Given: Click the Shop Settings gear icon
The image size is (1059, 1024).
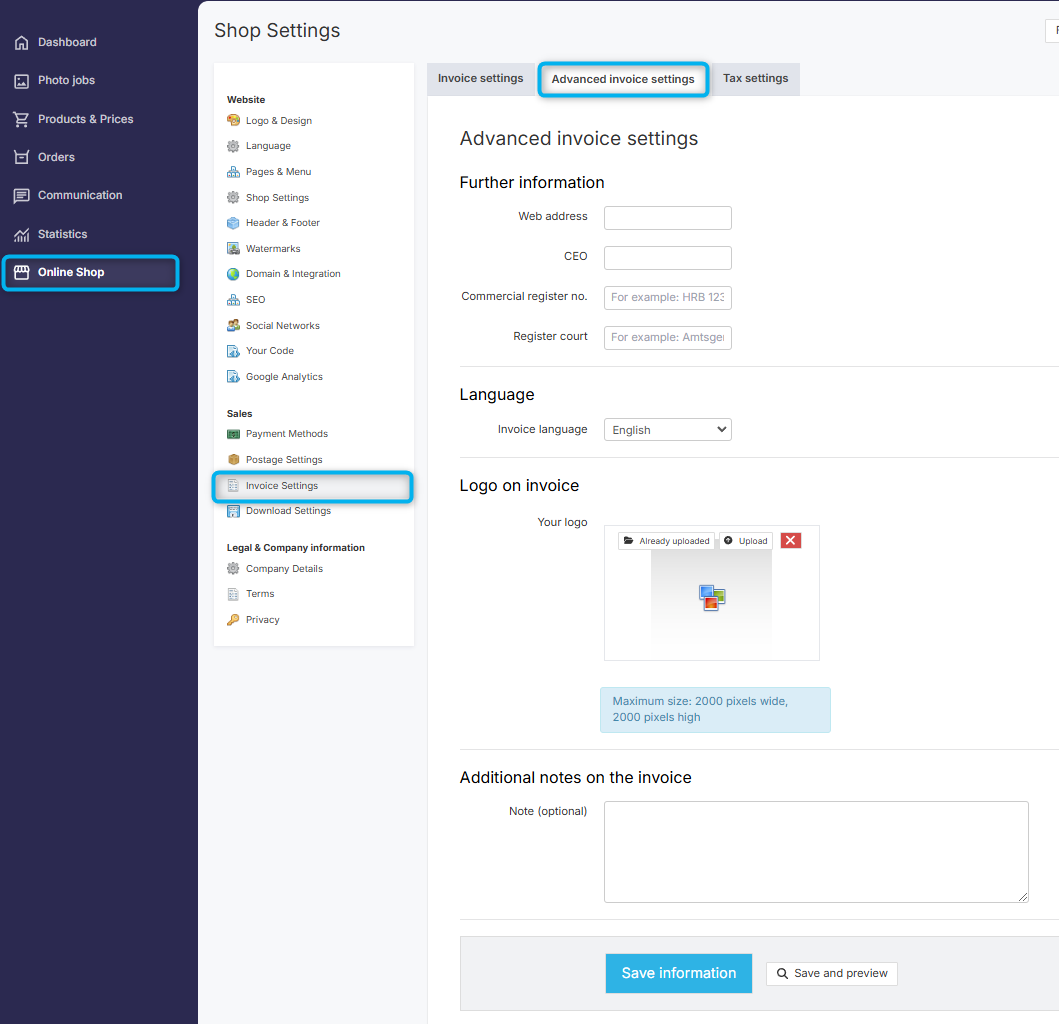Looking at the screenshot, I should click(233, 197).
